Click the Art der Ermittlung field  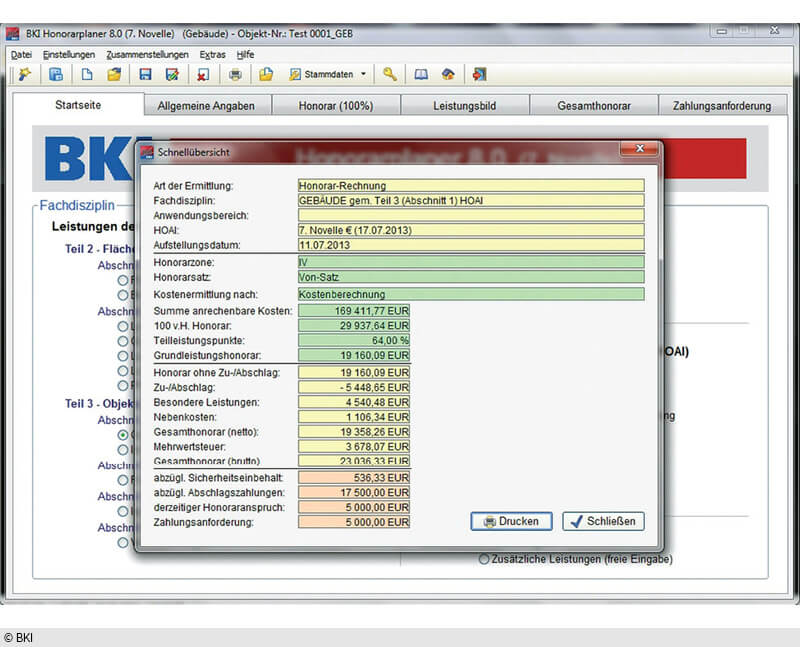(471, 186)
